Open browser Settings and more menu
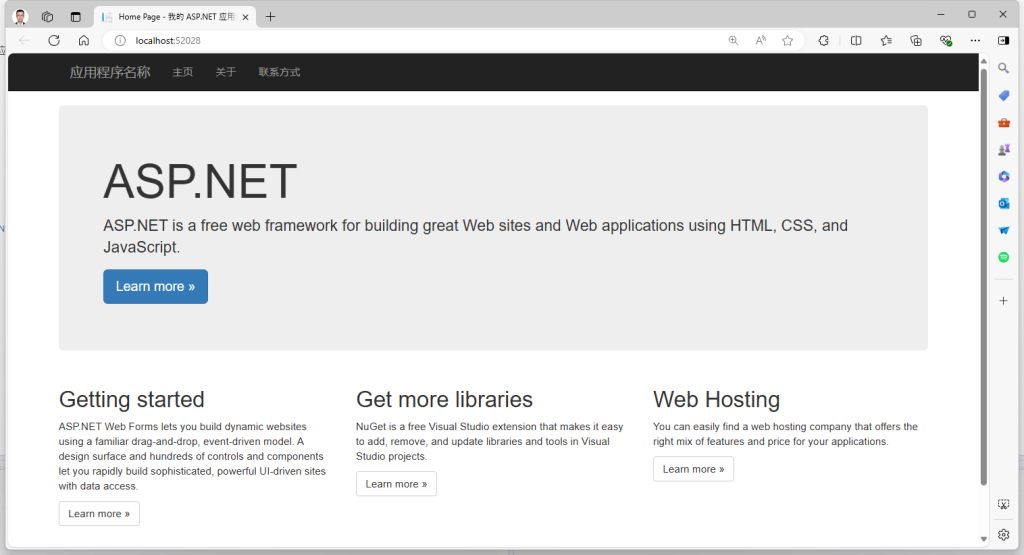 click(975, 41)
